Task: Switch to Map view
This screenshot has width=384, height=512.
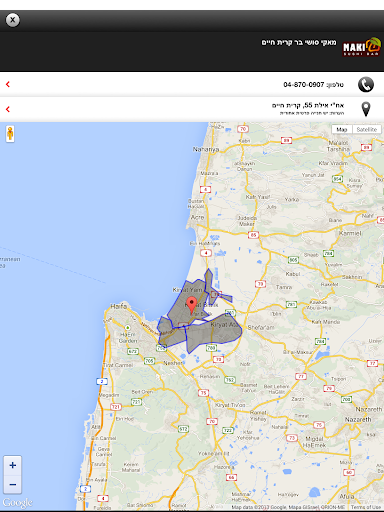Action: [342, 129]
